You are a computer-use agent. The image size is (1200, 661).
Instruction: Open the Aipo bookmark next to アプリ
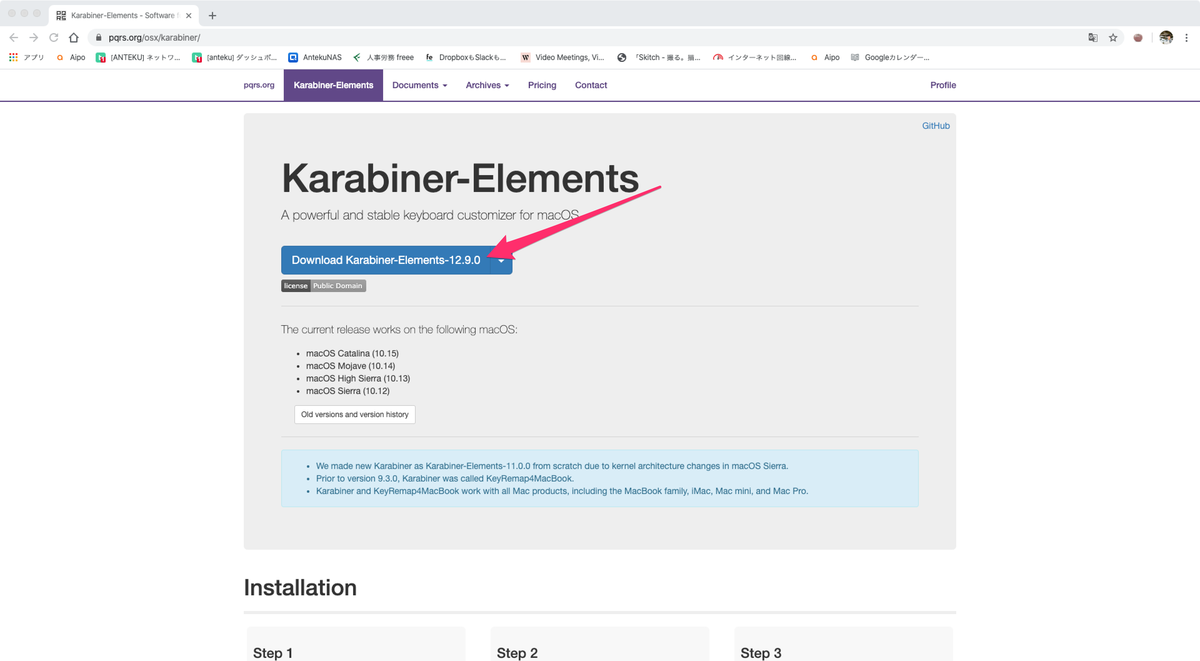(71, 57)
